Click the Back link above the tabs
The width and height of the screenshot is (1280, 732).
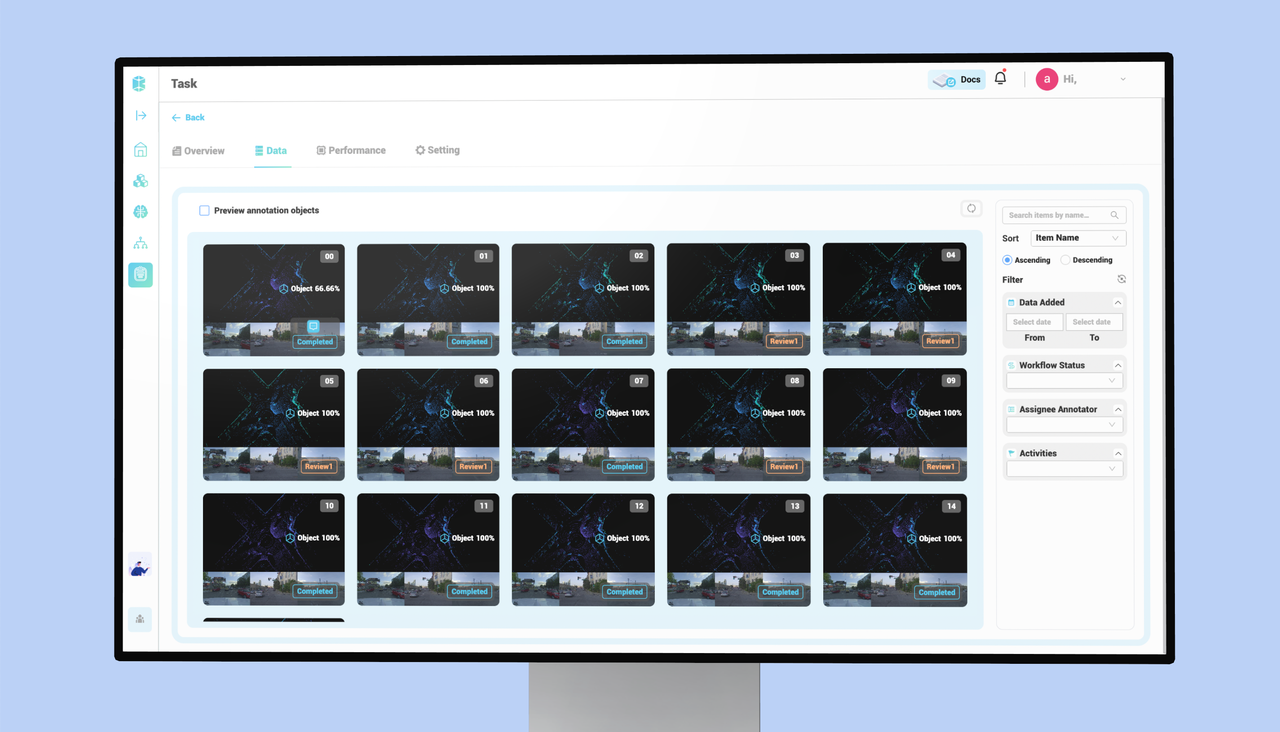[188, 117]
